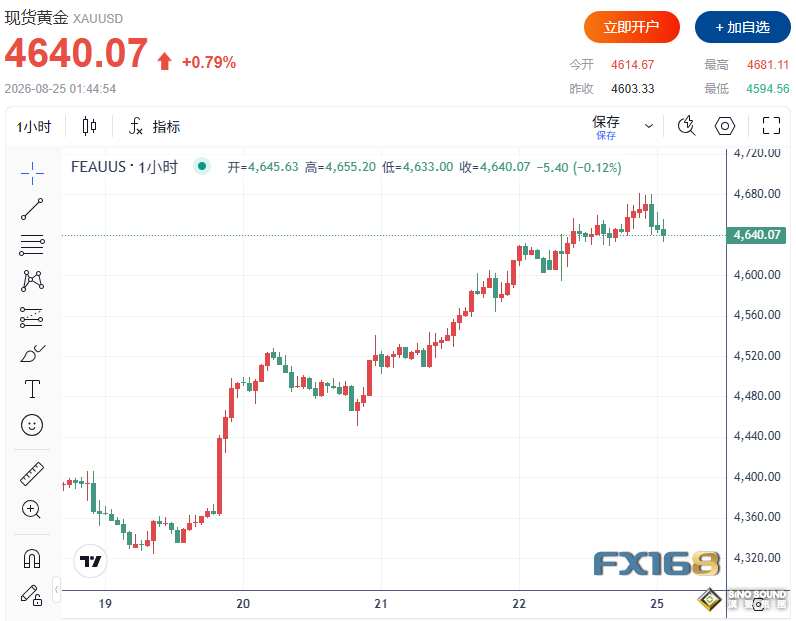
Task: Open the forecasting and measurement tools
Action: click(32, 317)
